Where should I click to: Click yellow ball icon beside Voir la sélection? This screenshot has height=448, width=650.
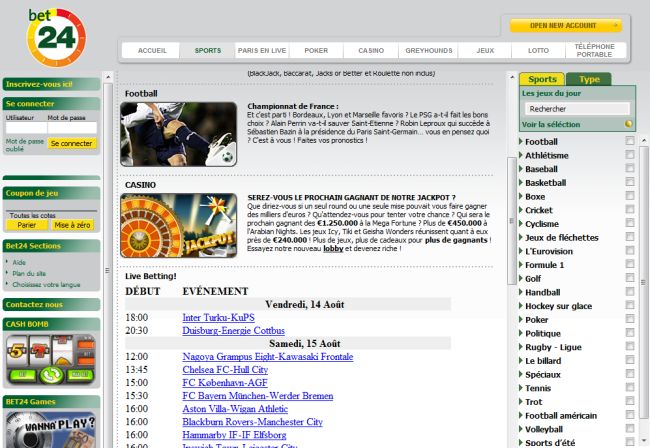(629, 124)
